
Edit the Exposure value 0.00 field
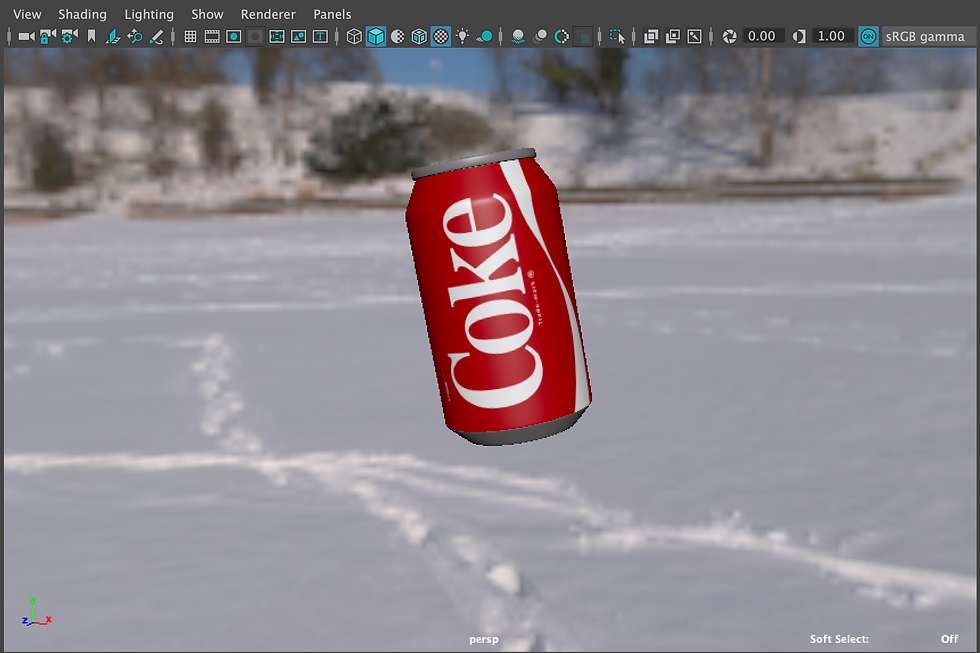coord(762,36)
